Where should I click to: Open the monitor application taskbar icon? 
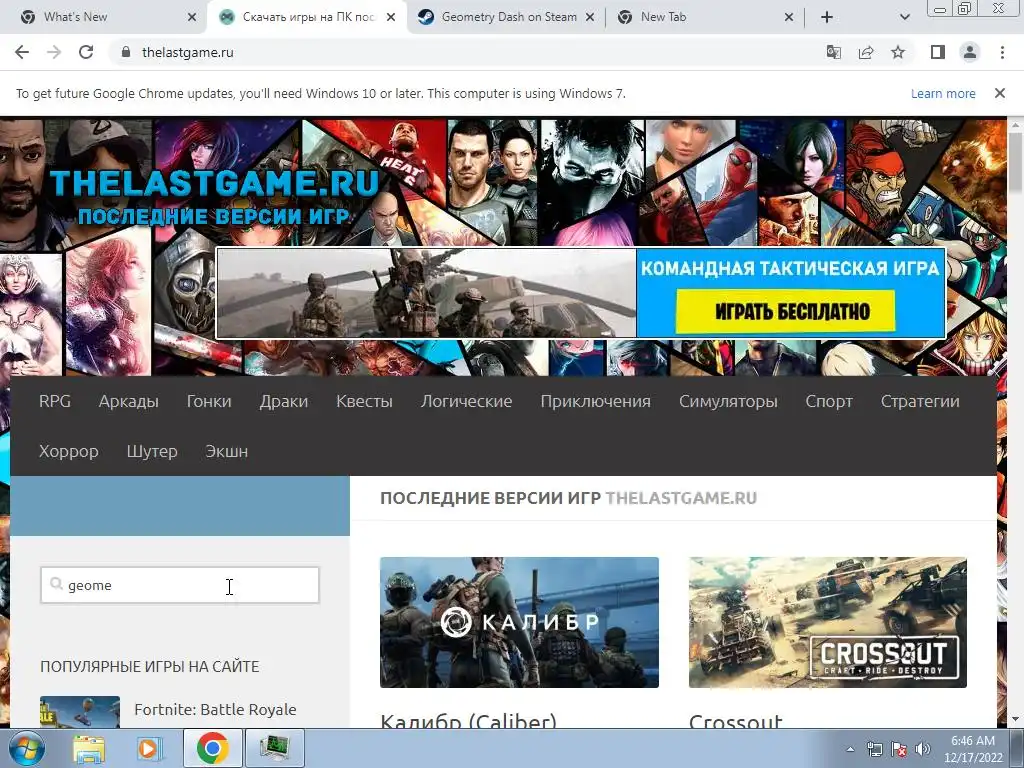[x=274, y=748]
